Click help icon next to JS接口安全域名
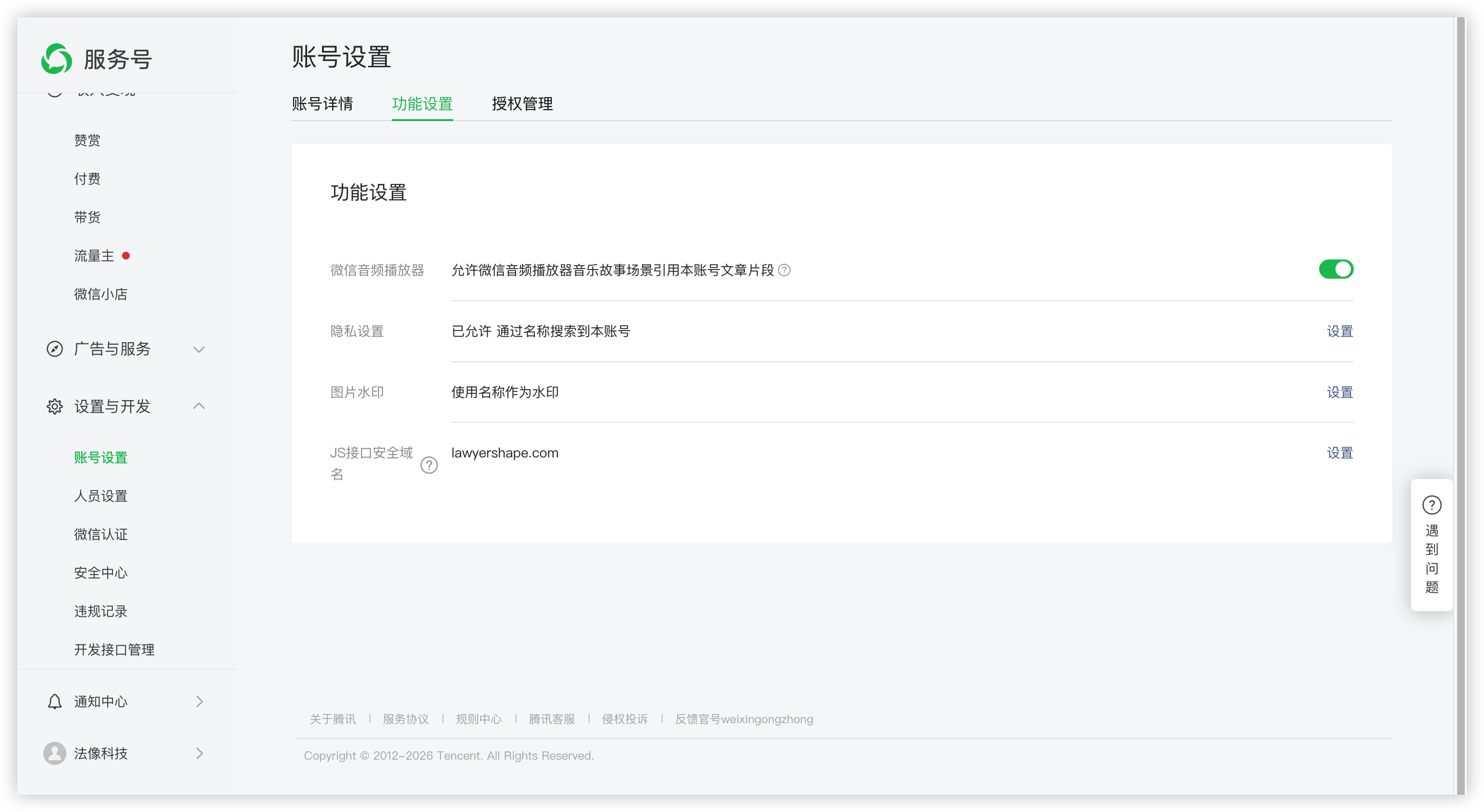The image size is (1484, 812). point(429,465)
